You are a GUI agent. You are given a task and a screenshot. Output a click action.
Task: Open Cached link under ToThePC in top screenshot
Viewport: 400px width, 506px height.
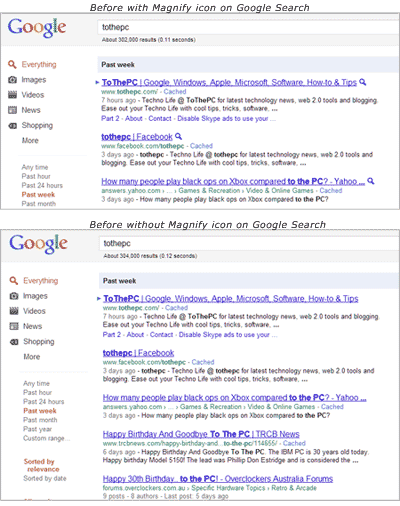[175, 92]
